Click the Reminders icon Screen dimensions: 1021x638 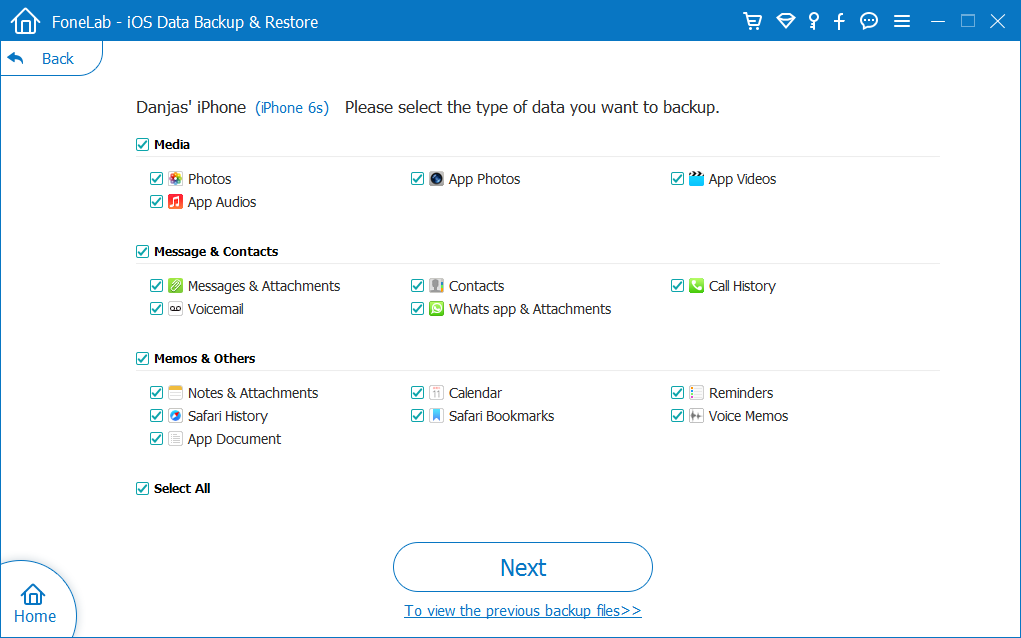click(696, 392)
